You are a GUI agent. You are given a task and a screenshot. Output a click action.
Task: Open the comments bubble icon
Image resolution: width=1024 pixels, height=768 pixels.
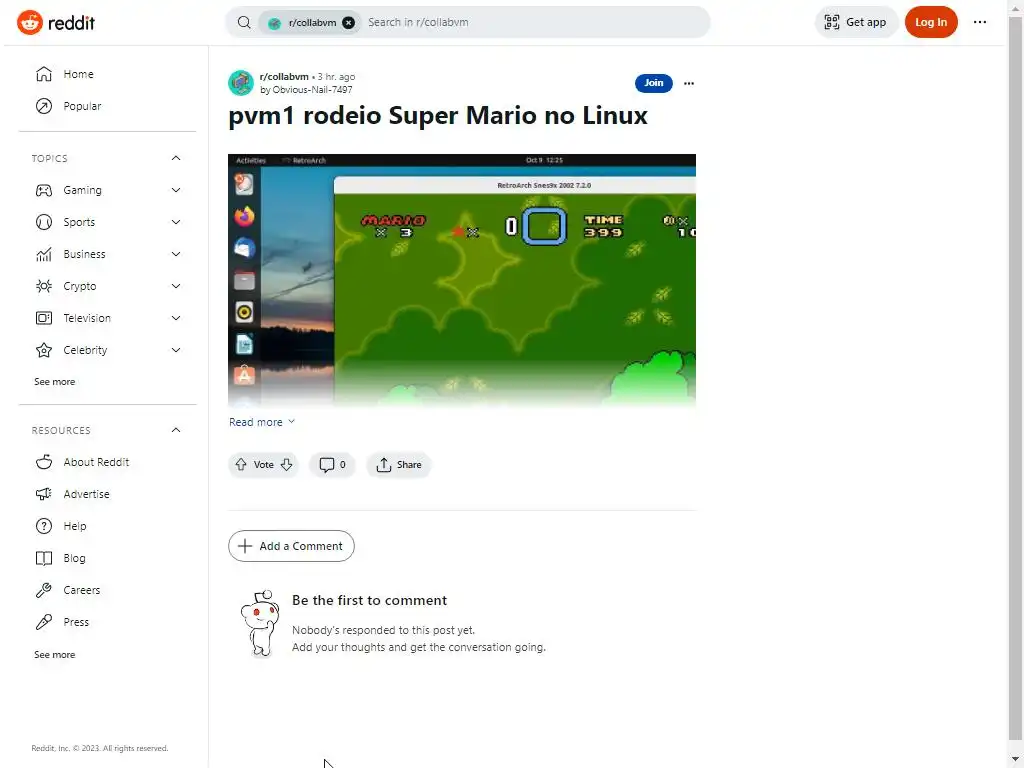coord(327,464)
